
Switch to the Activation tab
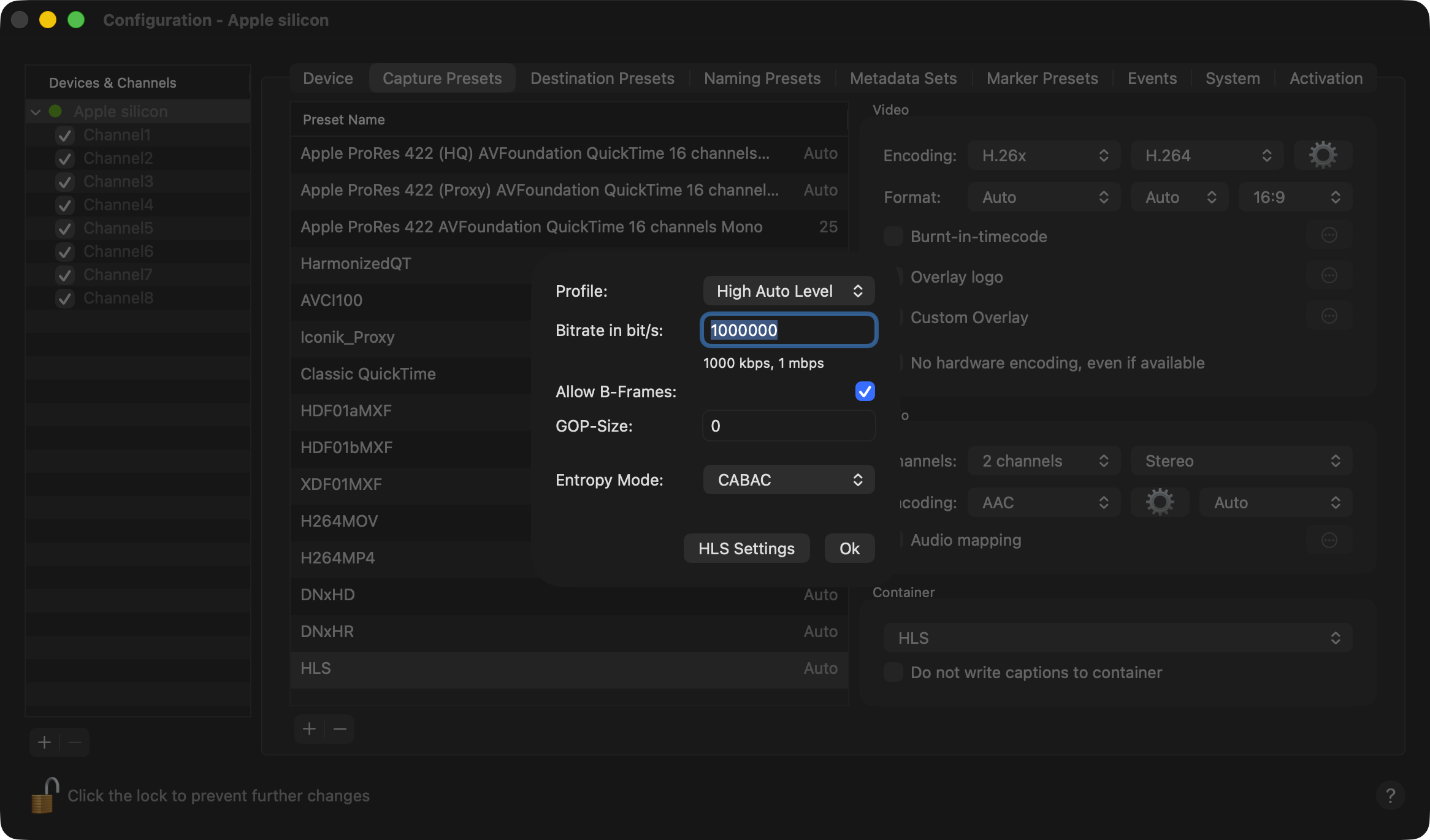click(x=1326, y=78)
